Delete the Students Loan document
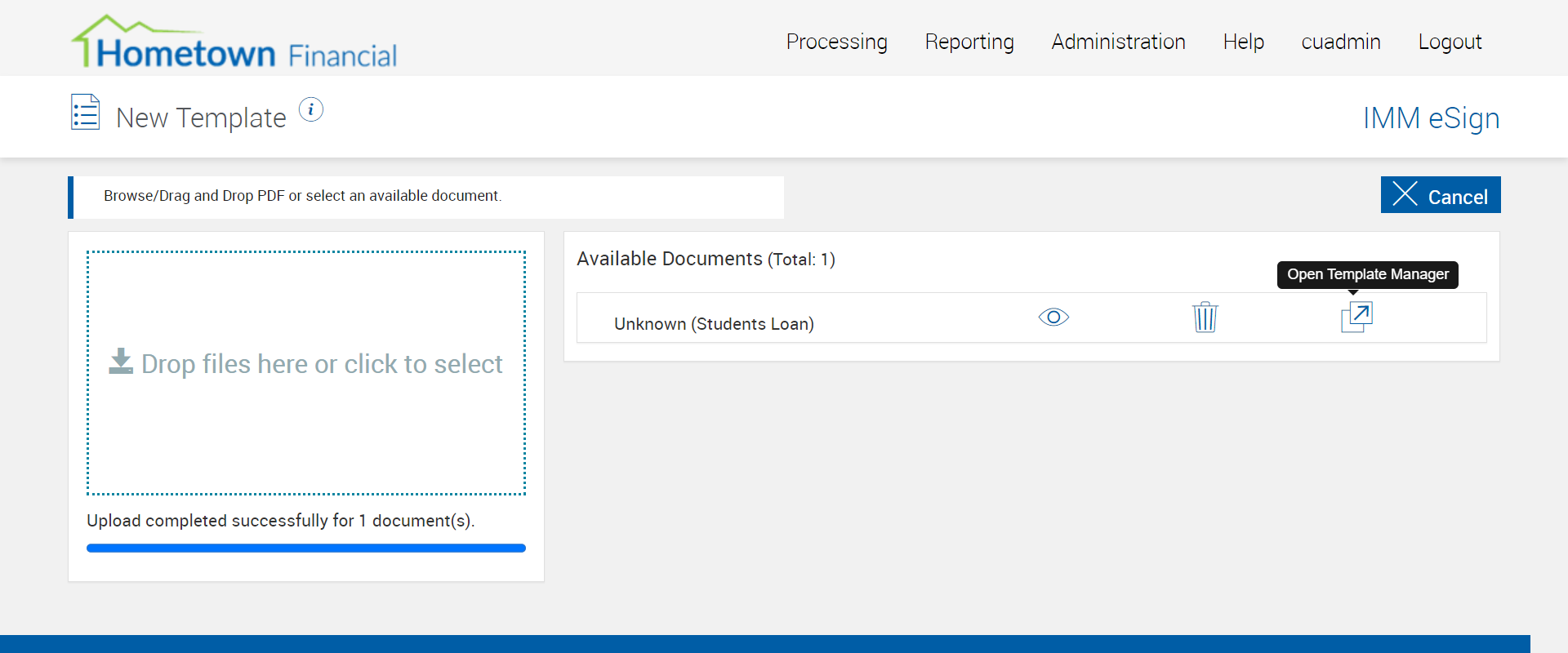 coord(1205,317)
